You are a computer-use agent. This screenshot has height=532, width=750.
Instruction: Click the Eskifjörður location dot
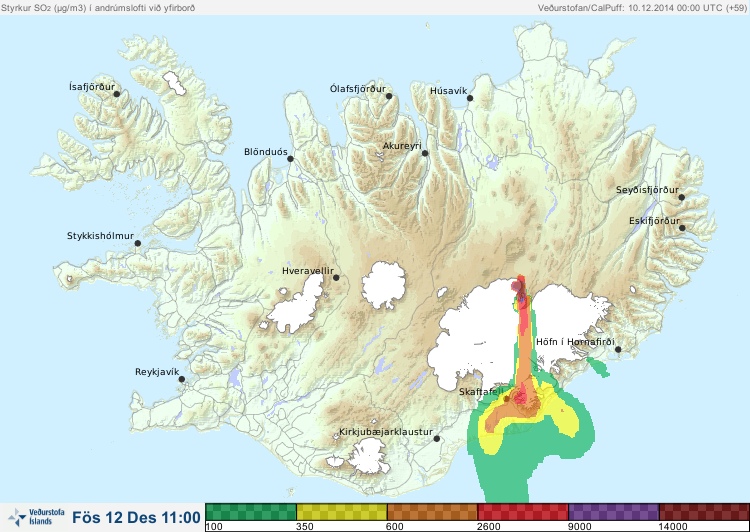[x=682, y=228]
